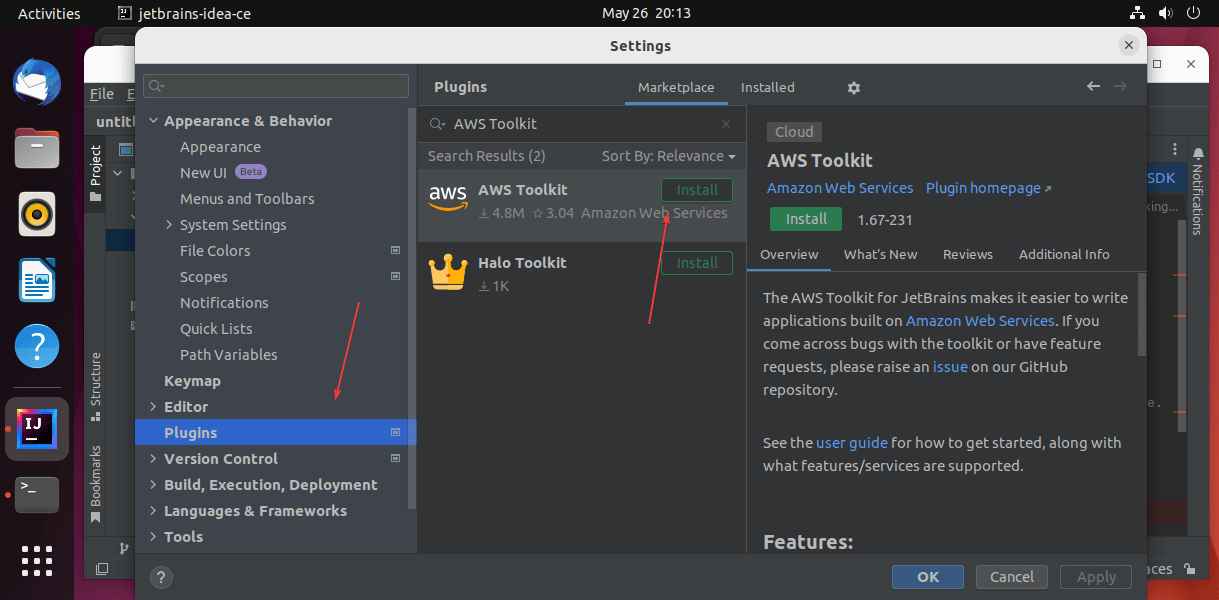This screenshot has height=600, width=1219.
Task: Open the plugins gear settings icon
Action: click(x=853, y=88)
